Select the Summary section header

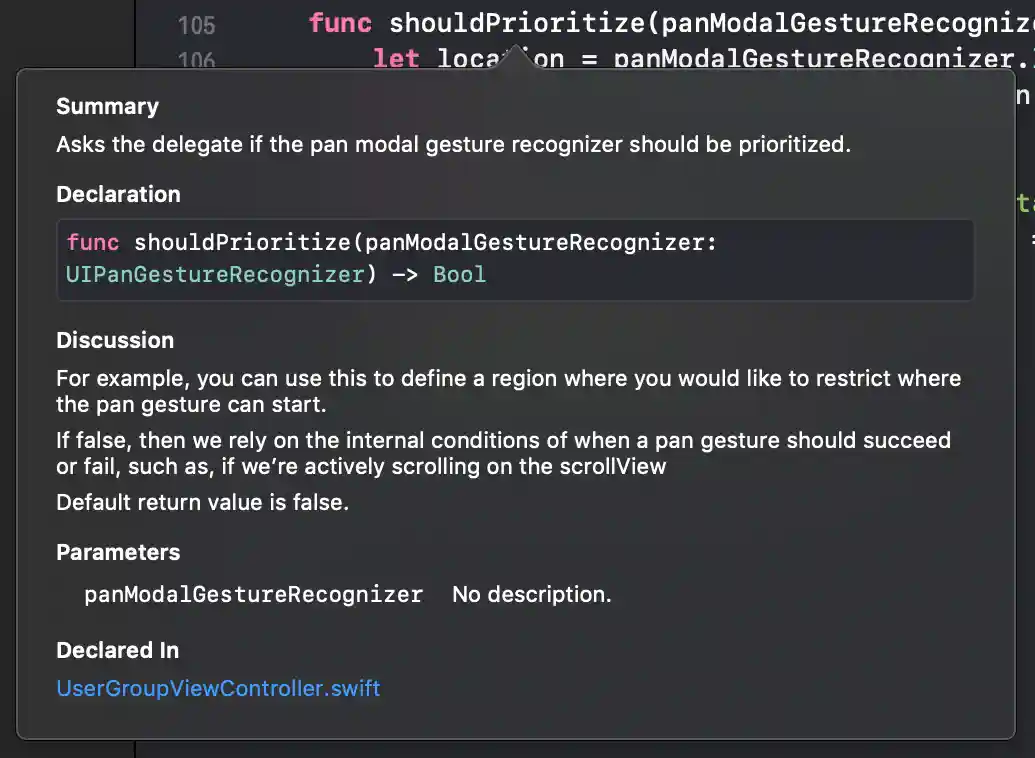coord(107,106)
